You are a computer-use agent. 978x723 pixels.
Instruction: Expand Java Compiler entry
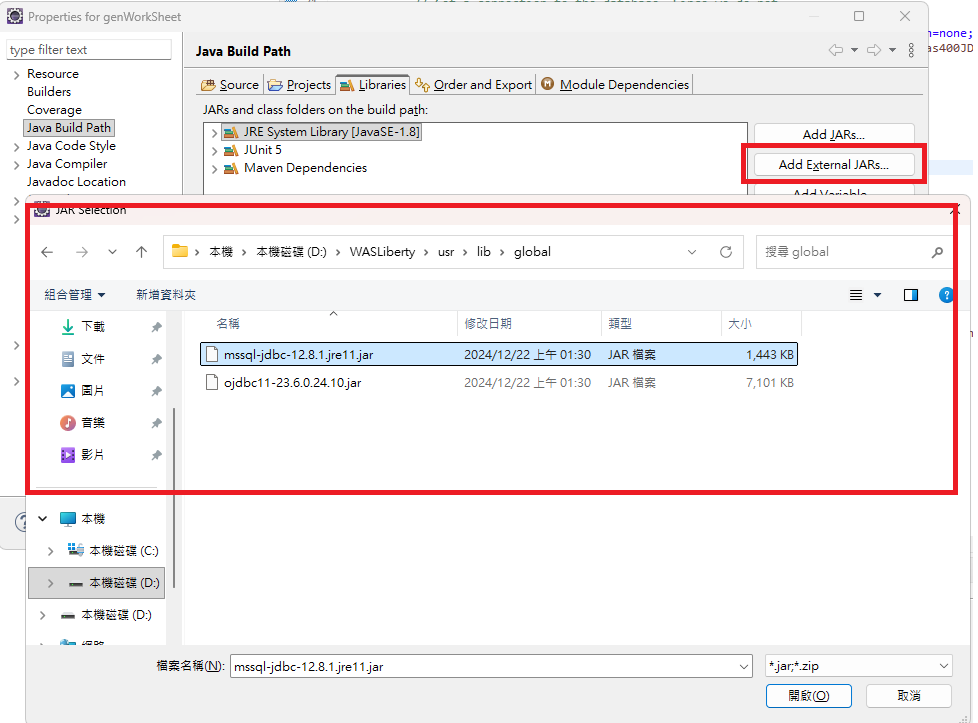click(x=16, y=165)
